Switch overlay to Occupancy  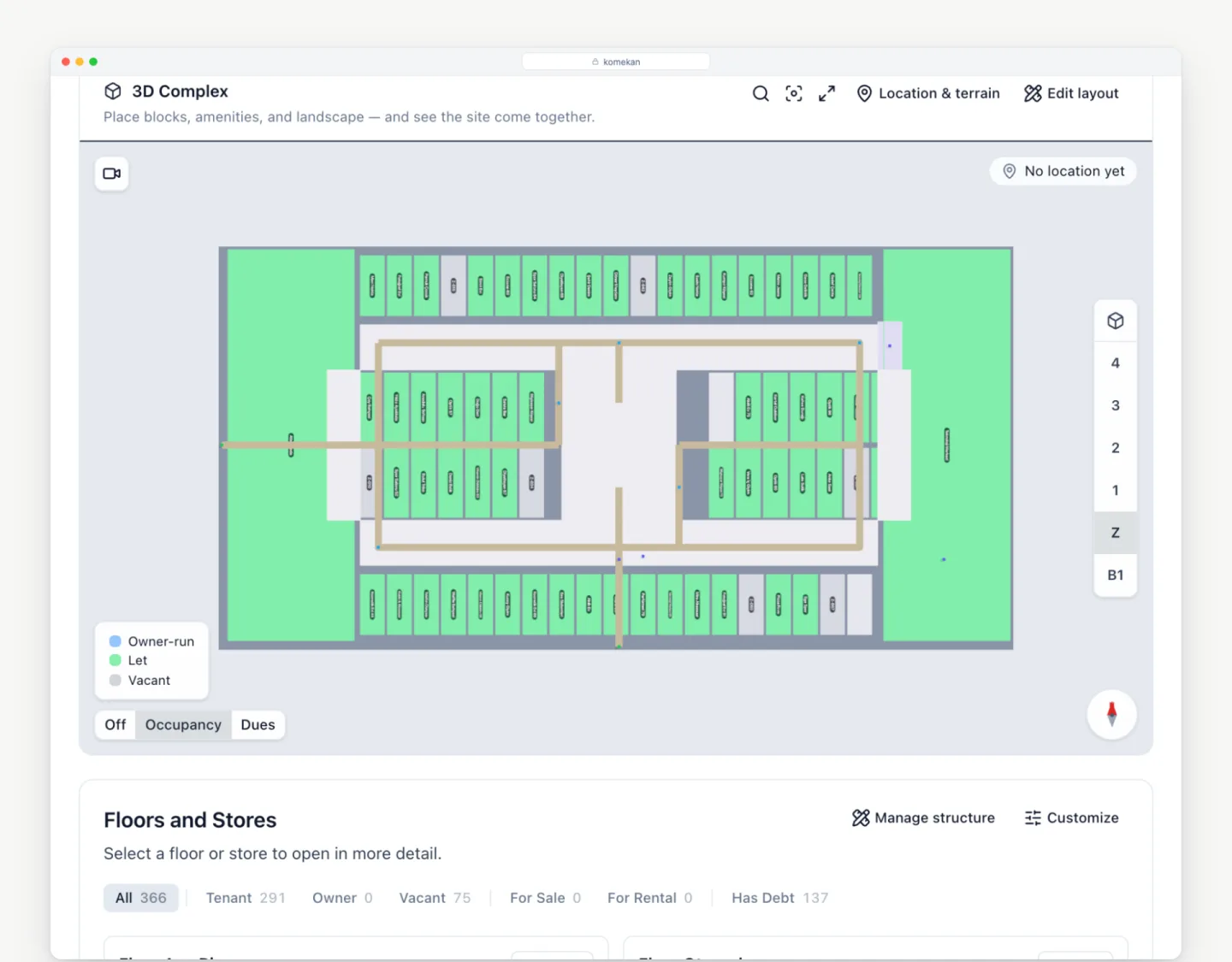pos(183,725)
